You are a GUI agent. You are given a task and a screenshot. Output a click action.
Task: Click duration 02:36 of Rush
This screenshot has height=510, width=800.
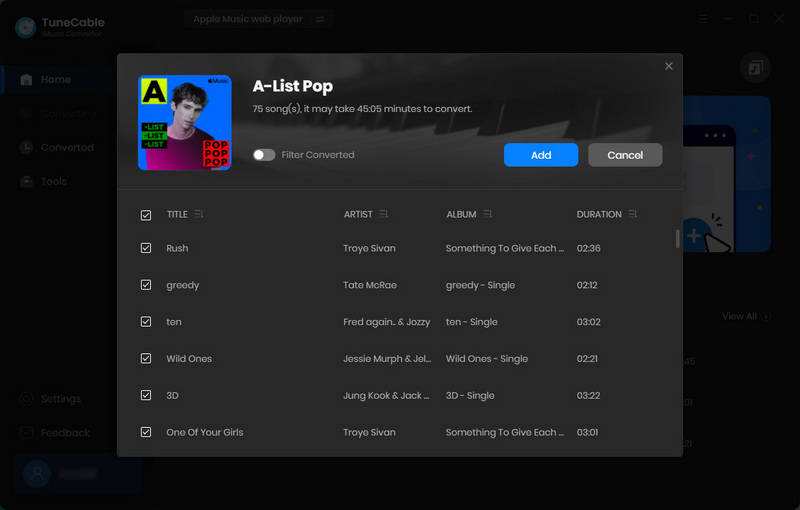588,248
